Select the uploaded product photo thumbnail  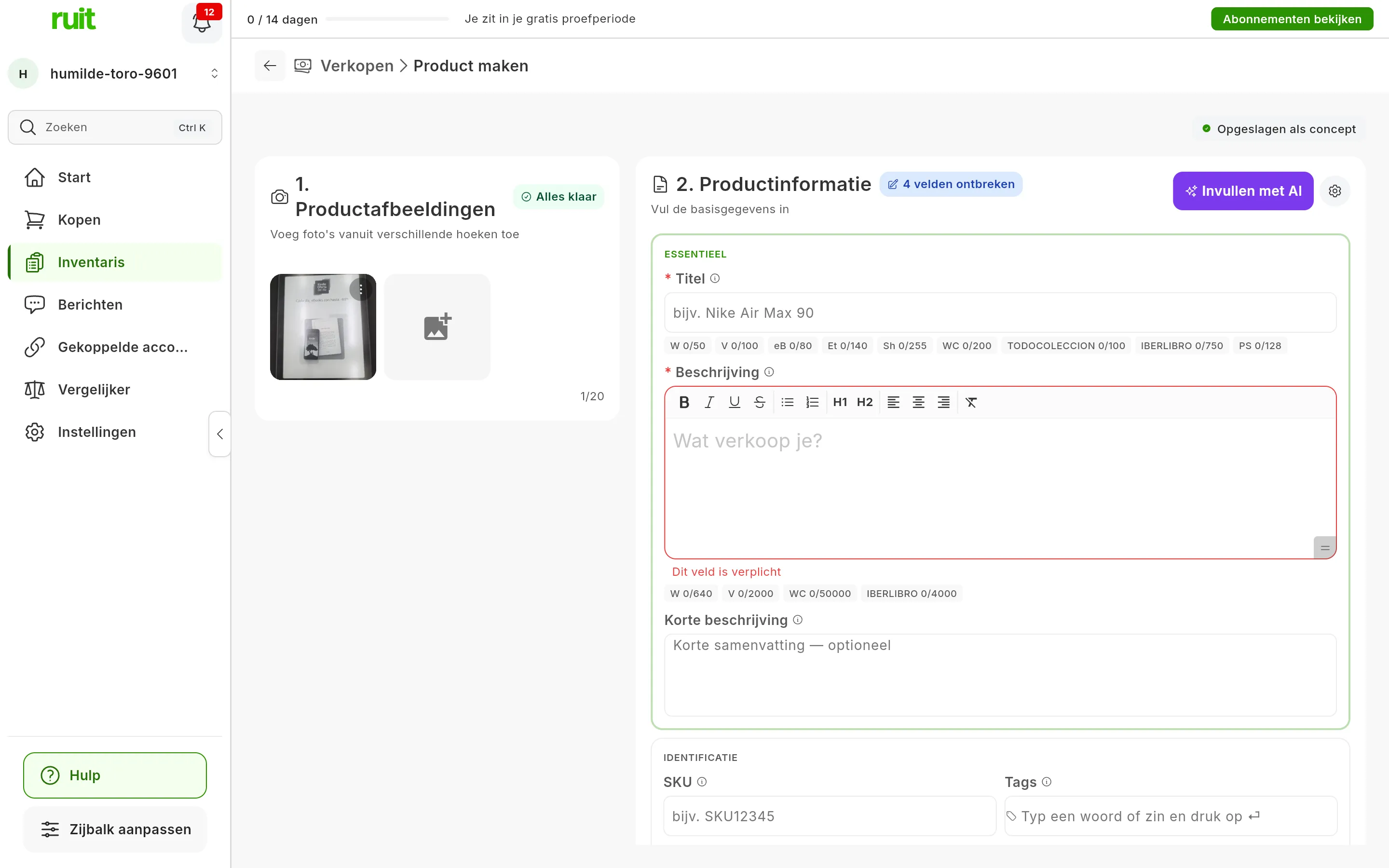[323, 326]
